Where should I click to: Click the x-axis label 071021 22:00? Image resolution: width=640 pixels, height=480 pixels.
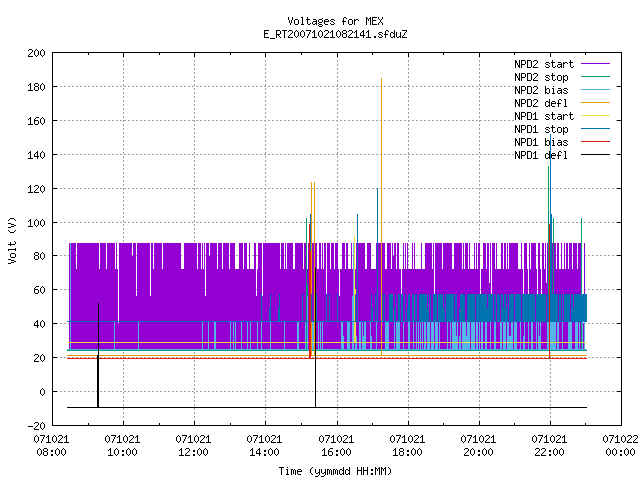click(x=549, y=446)
